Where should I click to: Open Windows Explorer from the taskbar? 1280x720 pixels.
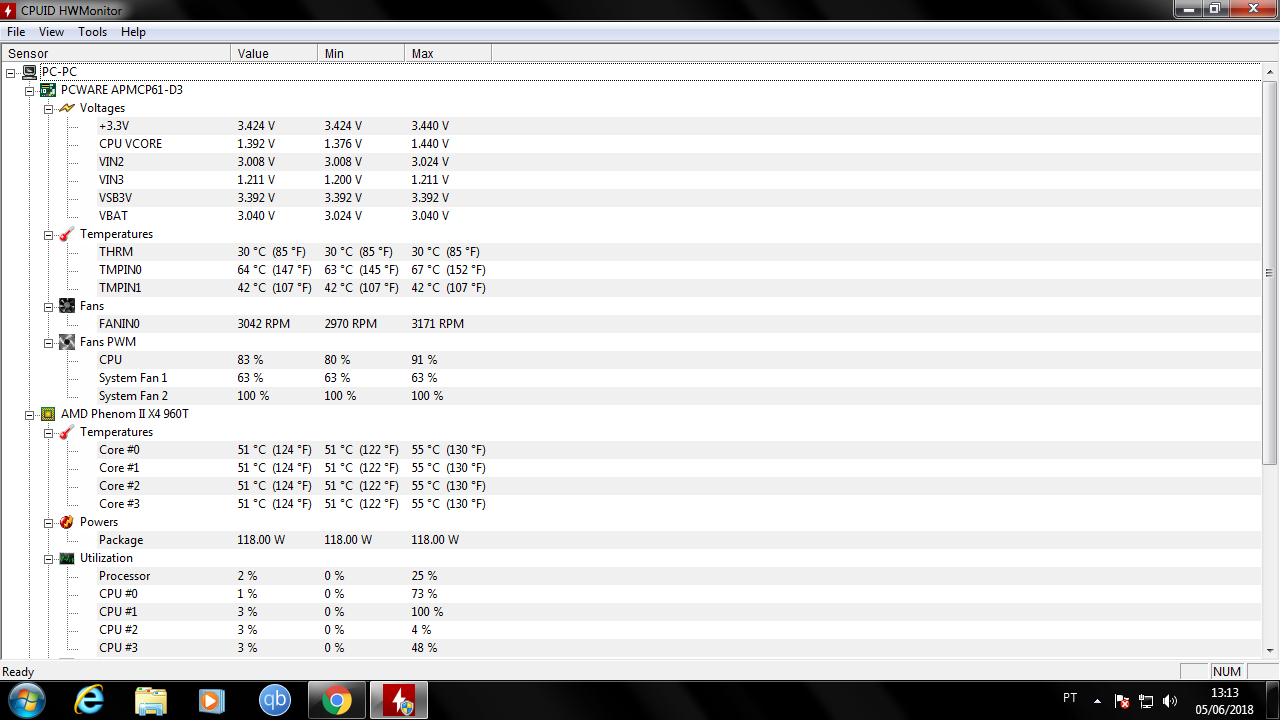pos(151,700)
